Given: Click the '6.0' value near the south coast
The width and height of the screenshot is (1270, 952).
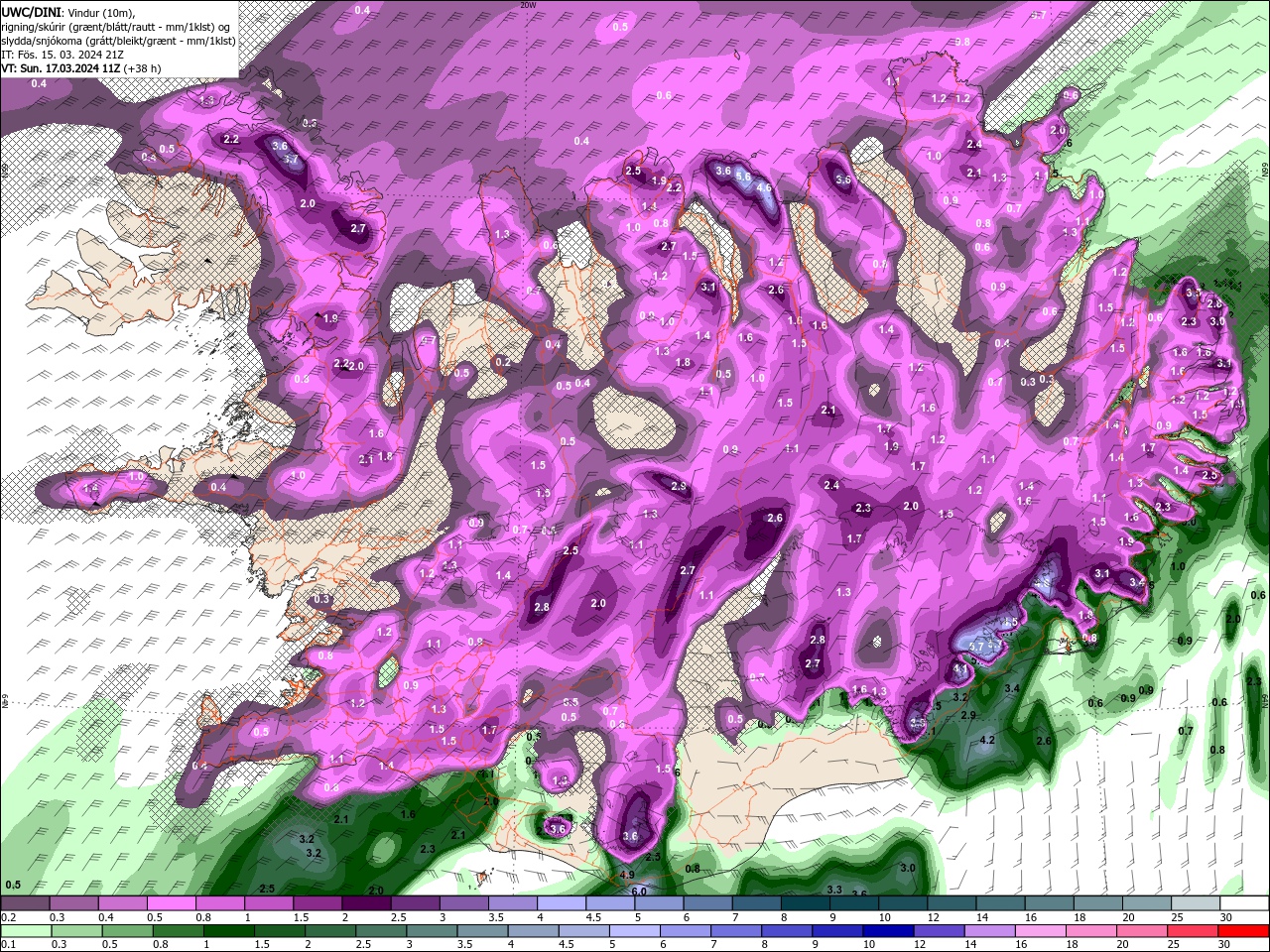Looking at the screenshot, I should tap(639, 892).
